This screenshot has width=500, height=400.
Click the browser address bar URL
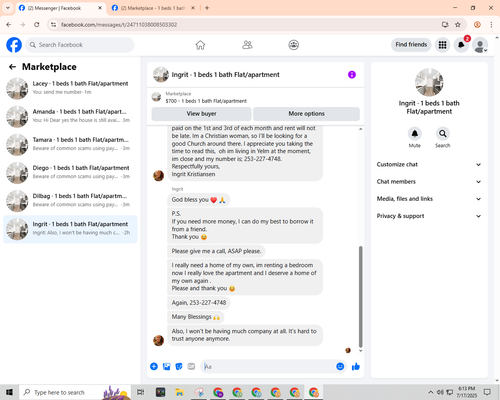click(119, 25)
